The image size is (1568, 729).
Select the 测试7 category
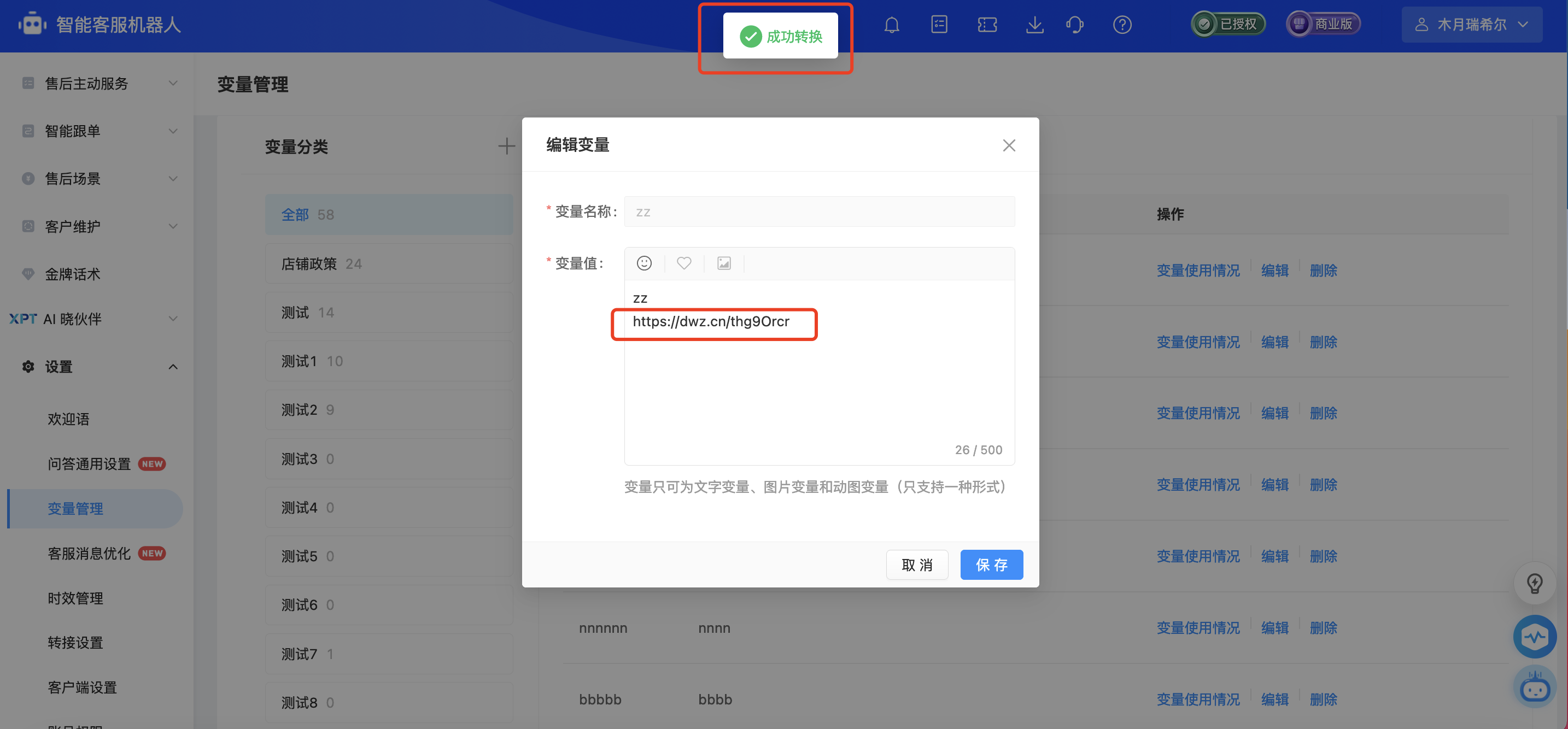(388, 654)
